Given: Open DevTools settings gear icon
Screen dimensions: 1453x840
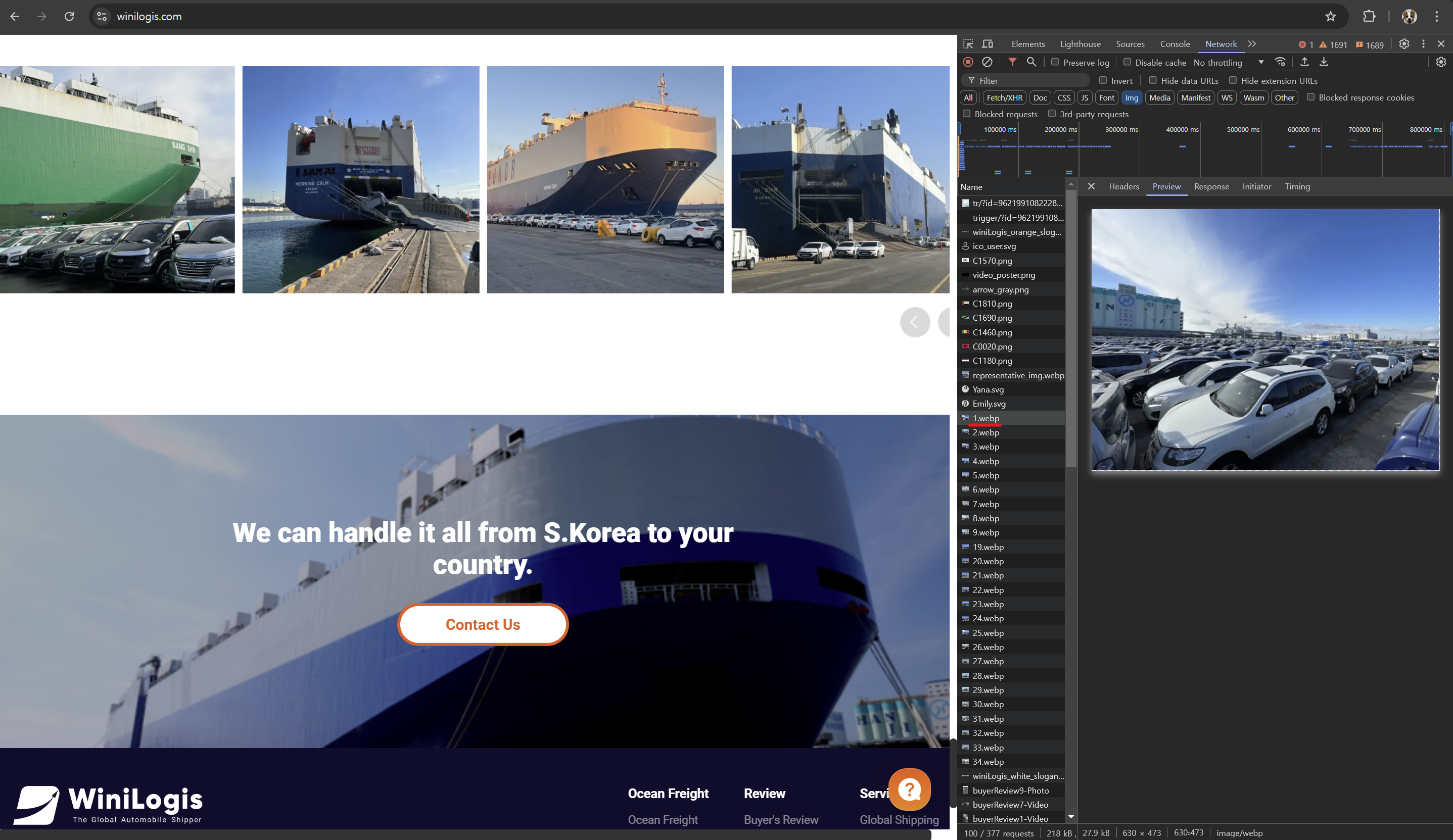Looking at the screenshot, I should [x=1404, y=44].
